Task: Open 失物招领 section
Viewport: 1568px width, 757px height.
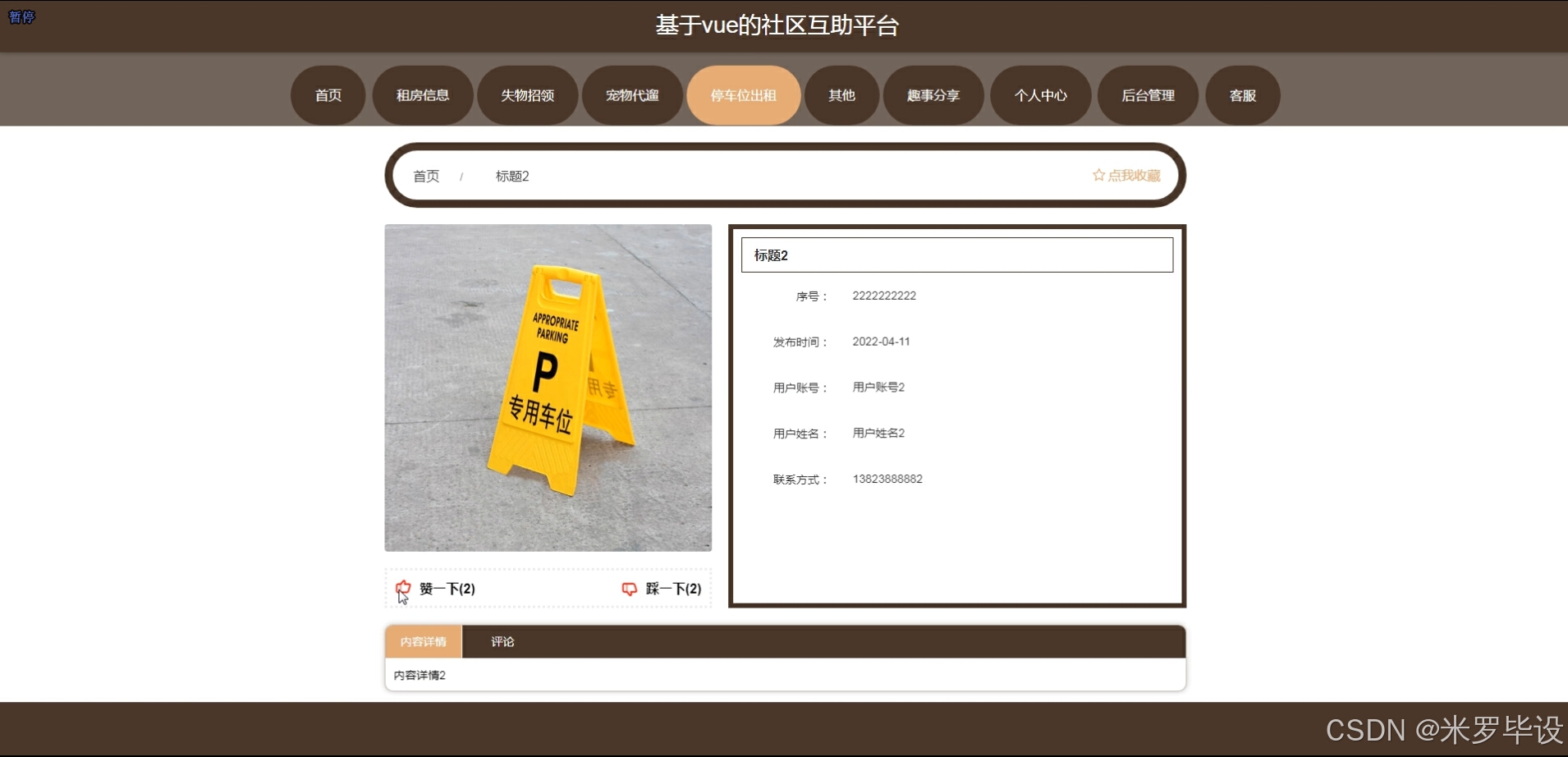Action: 528,95
